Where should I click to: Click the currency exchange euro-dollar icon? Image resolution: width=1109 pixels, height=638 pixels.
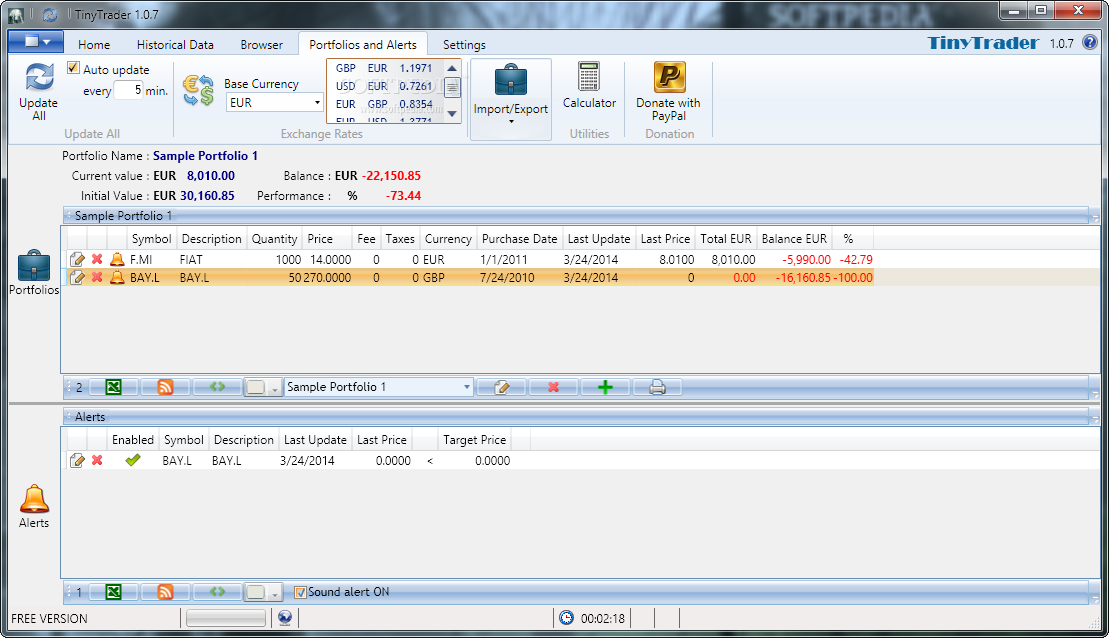click(x=198, y=91)
